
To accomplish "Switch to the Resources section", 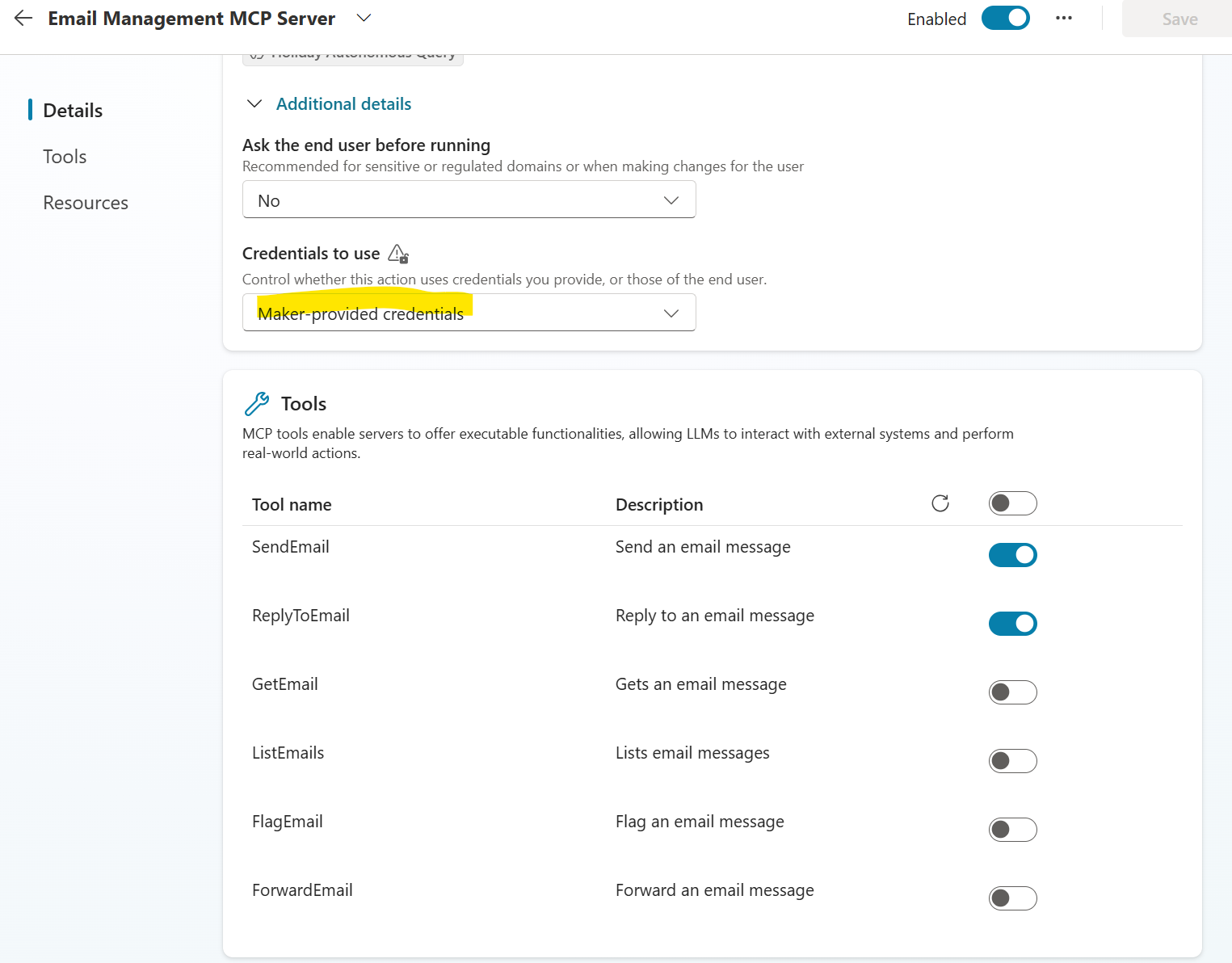I will point(85,202).
